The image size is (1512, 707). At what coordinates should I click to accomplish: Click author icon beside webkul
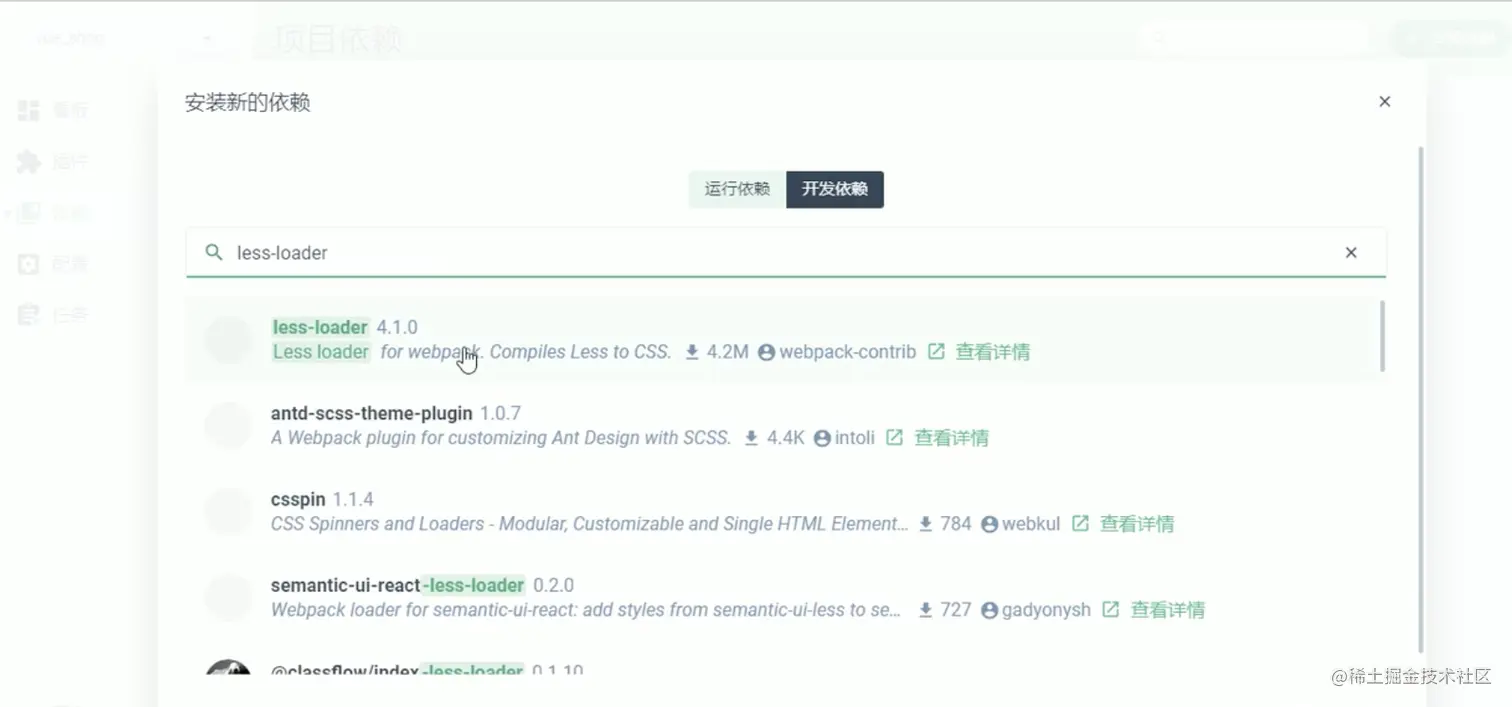click(989, 524)
